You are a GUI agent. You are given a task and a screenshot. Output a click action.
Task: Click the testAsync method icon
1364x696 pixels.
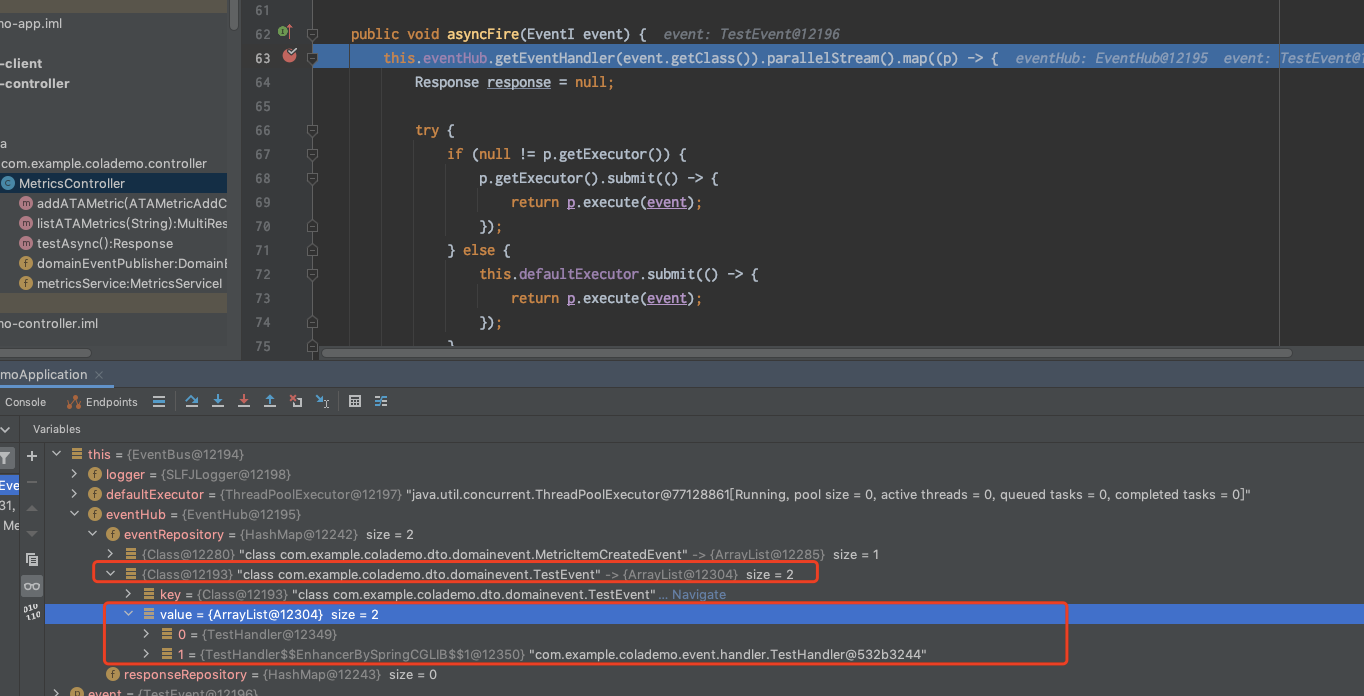(27, 243)
